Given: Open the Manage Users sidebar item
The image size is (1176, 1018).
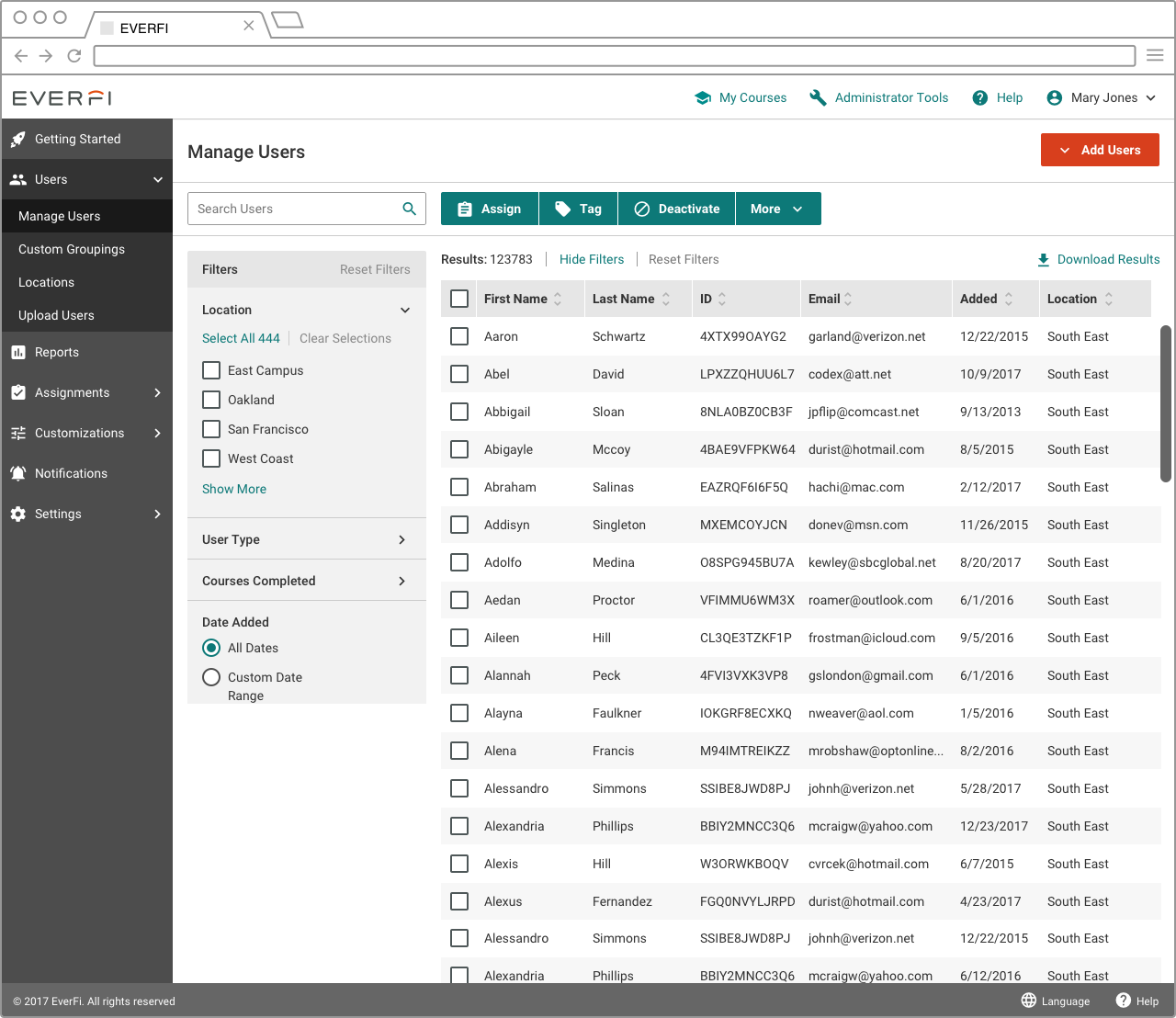Looking at the screenshot, I should point(86,217).
